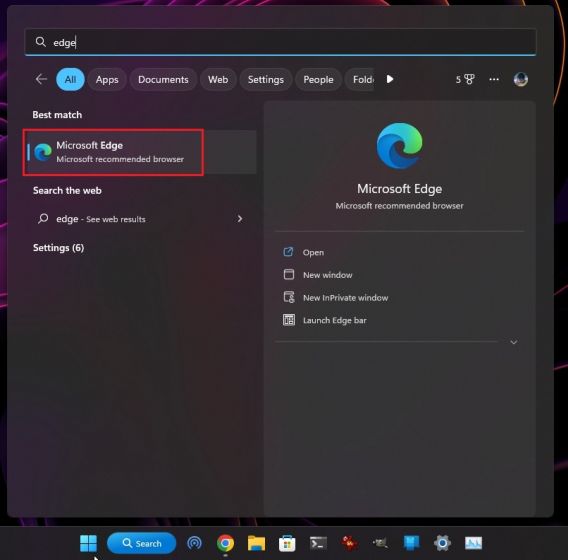Open 'edge - See web results' entry
568x560 pixels.
pos(141,219)
